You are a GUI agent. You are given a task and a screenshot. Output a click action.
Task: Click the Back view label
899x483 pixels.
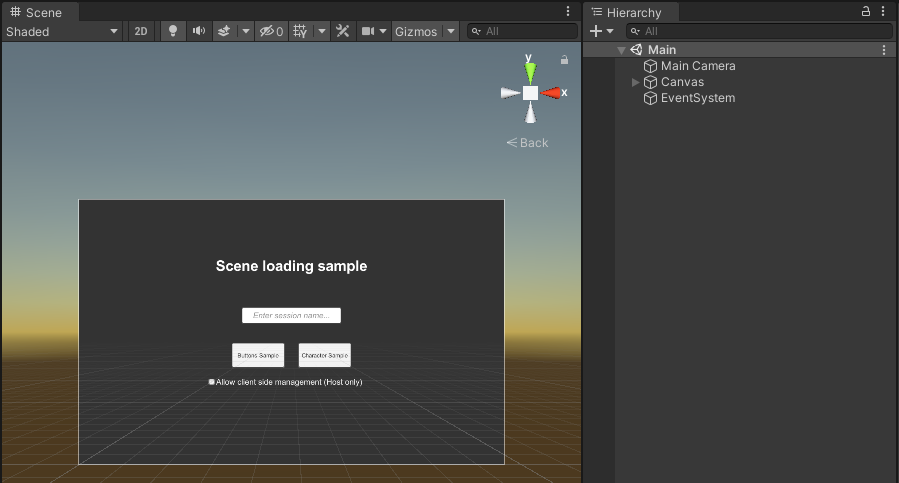pyautogui.click(x=527, y=142)
